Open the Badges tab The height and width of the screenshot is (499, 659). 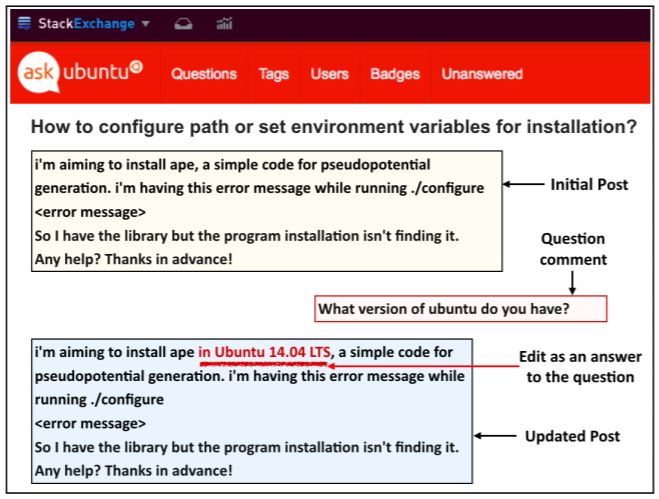tap(395, 74)
